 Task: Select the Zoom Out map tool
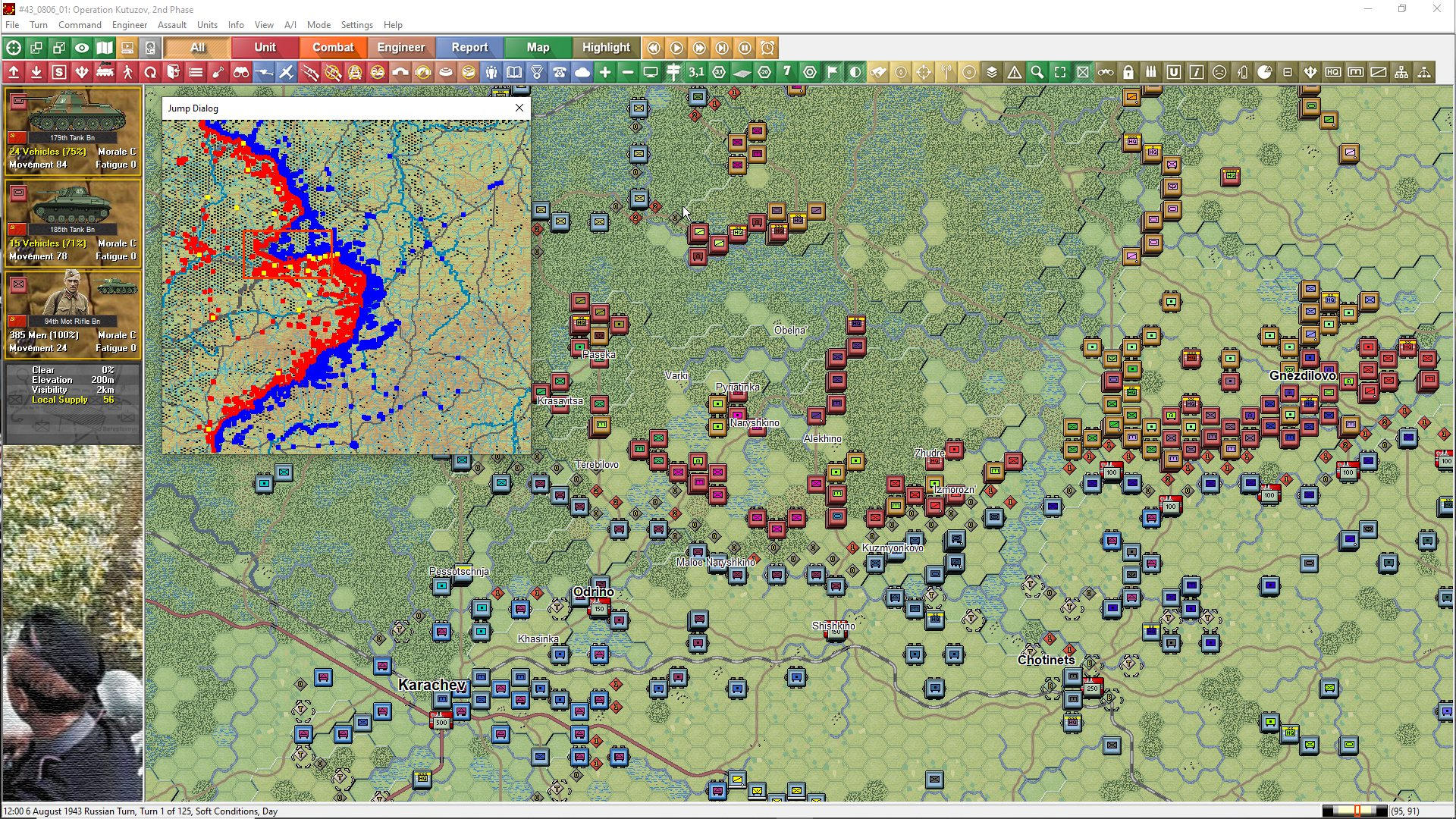tap(628, 72)
